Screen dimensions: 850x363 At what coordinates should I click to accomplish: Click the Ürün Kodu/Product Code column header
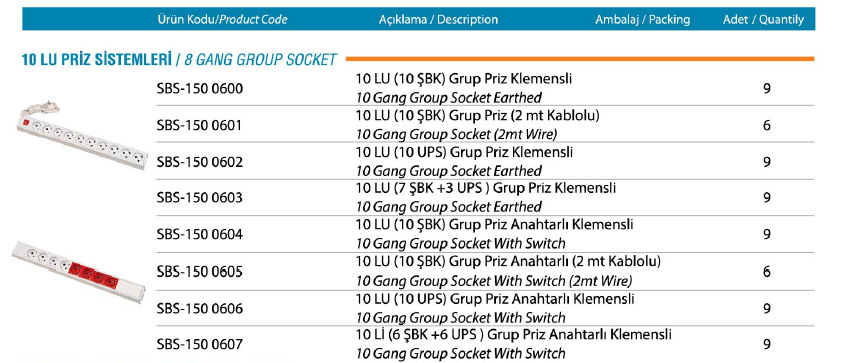222,20
